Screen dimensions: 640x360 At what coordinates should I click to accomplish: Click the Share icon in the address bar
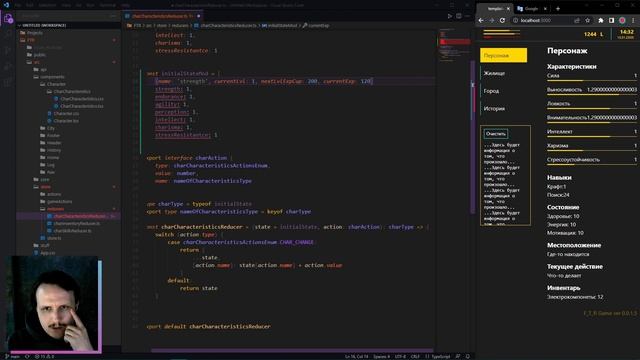[577, 20]
